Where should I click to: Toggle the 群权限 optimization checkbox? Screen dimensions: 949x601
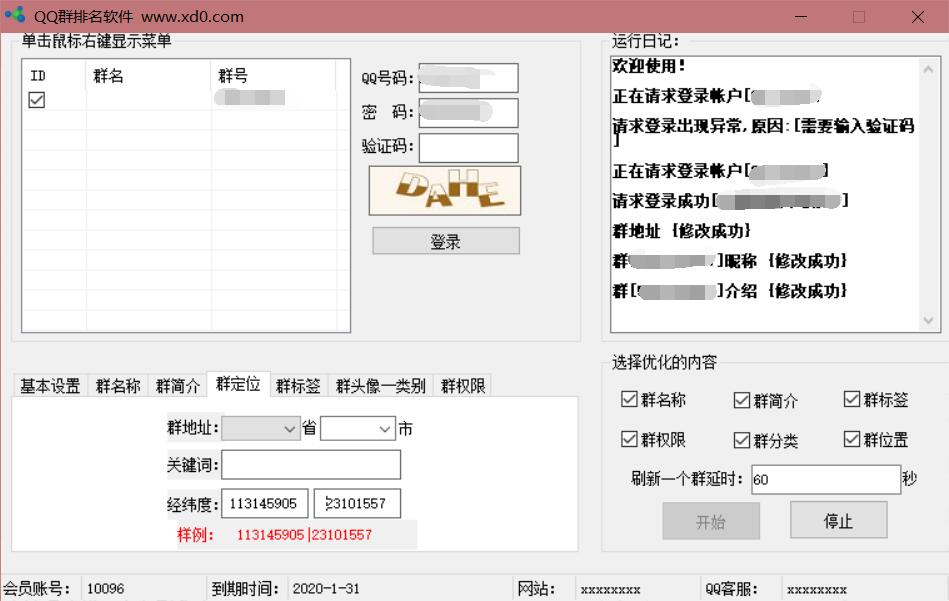click(629, 439)
